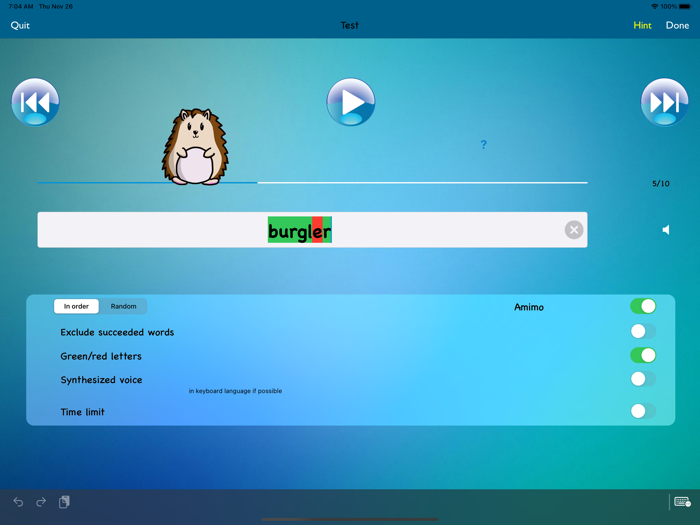Select the In order segment
This screenshot has height=525, width=700.
[x=76, y=306]
